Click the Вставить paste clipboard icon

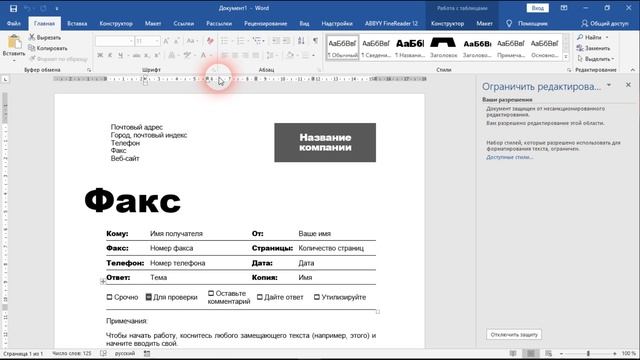[x=14, y=42]
